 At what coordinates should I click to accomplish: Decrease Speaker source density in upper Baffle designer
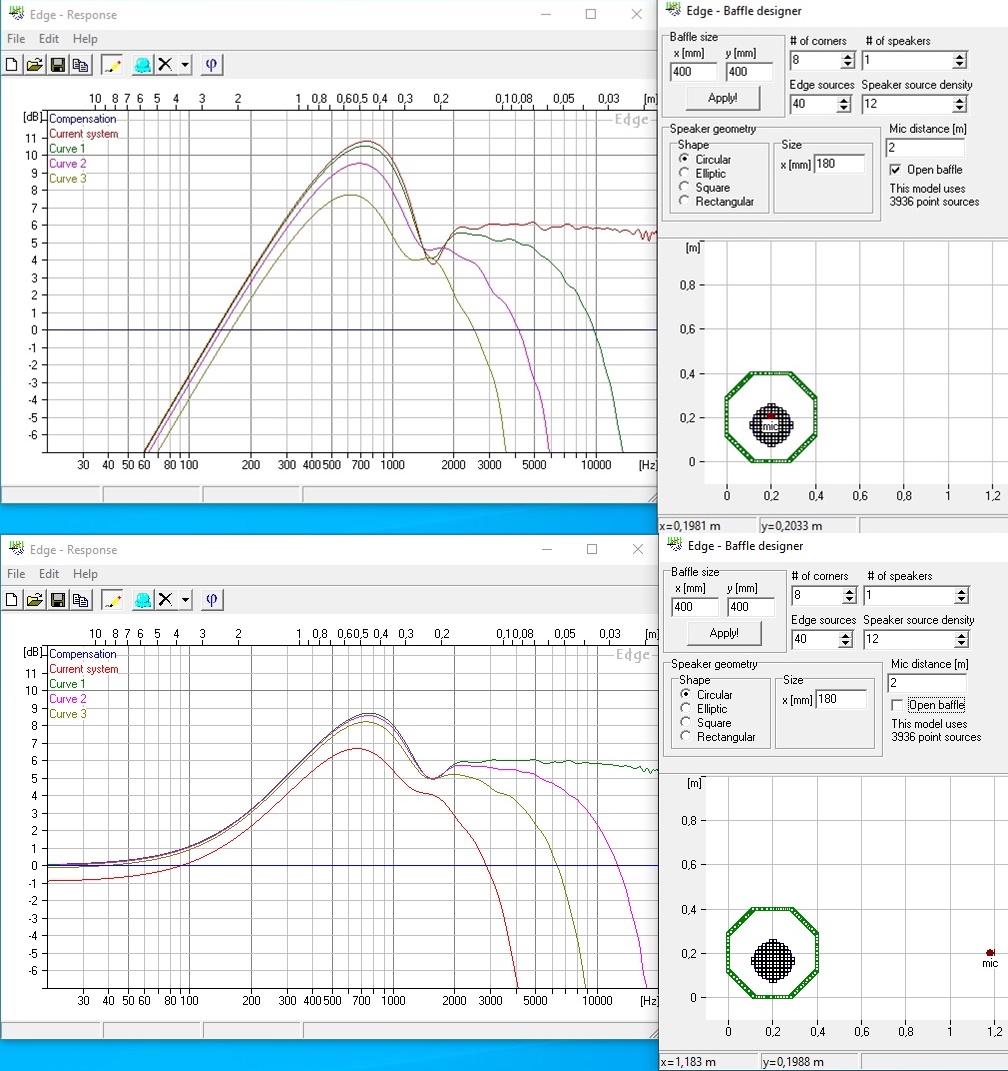click(960, 108)
